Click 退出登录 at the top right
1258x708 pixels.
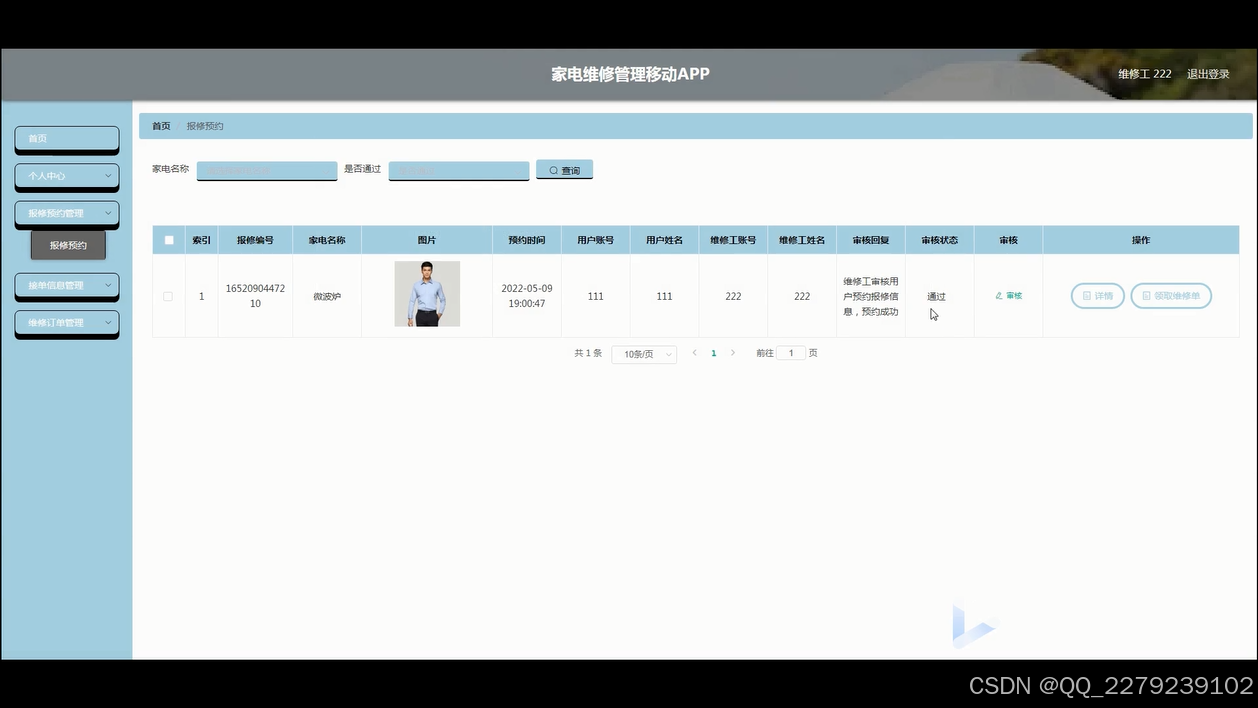tap(1207, 73)
